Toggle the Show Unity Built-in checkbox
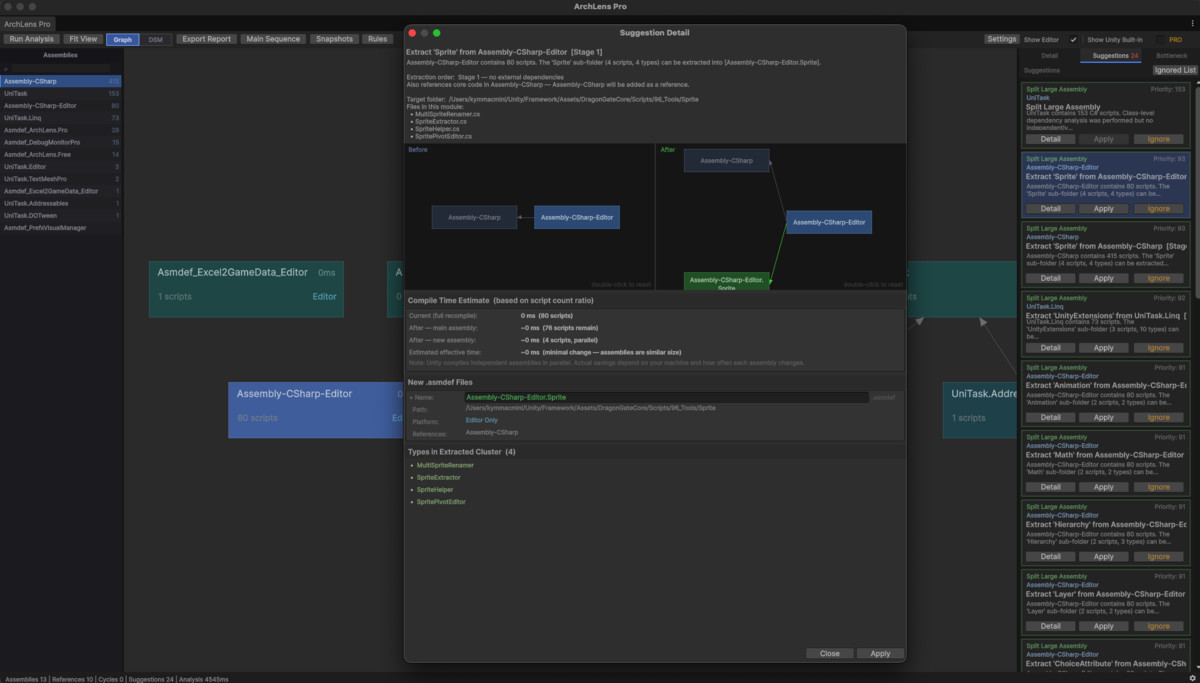Screen dimensions: 1200x683 pyautogui.click(x=1161, y=39)
